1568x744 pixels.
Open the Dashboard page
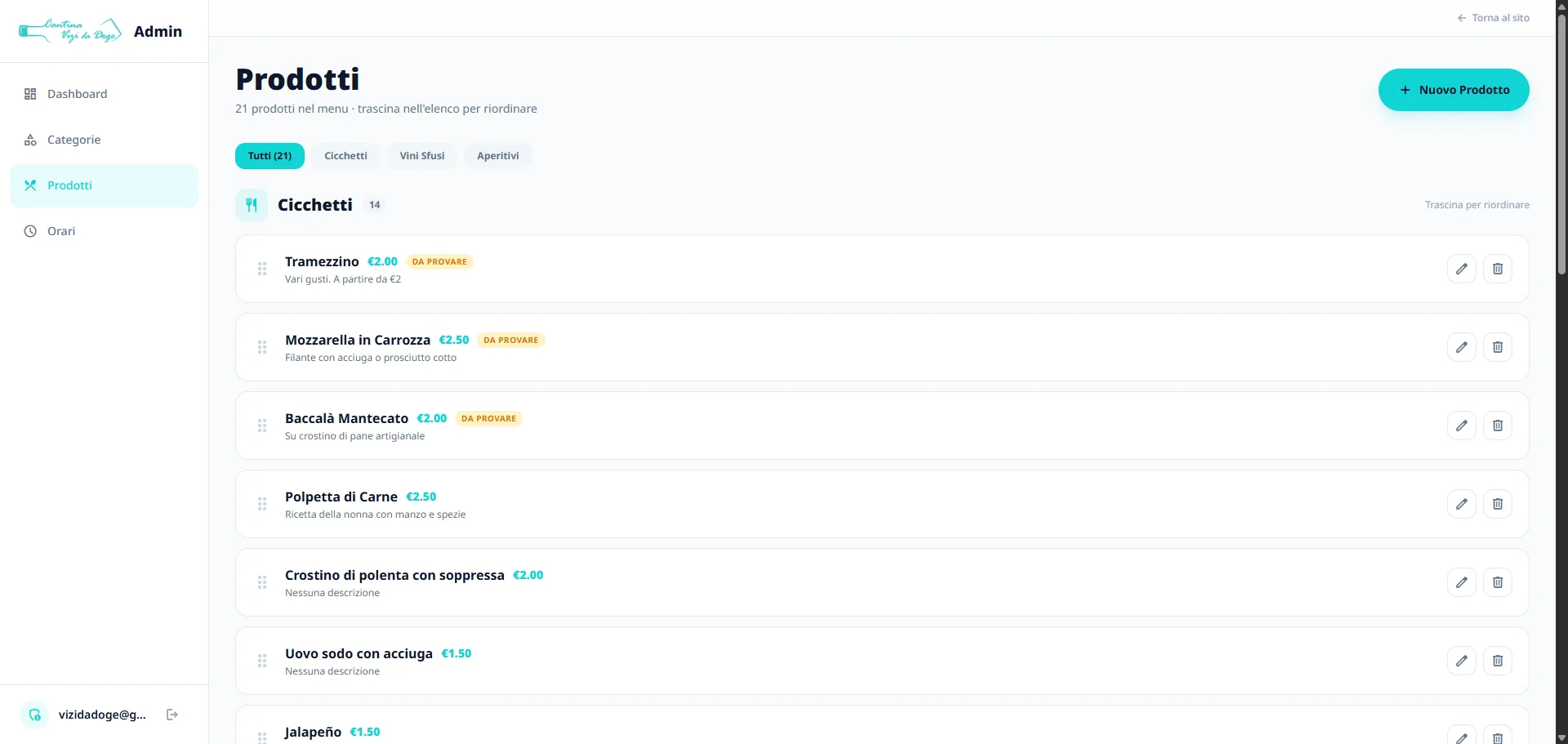[x=104, y=94]
